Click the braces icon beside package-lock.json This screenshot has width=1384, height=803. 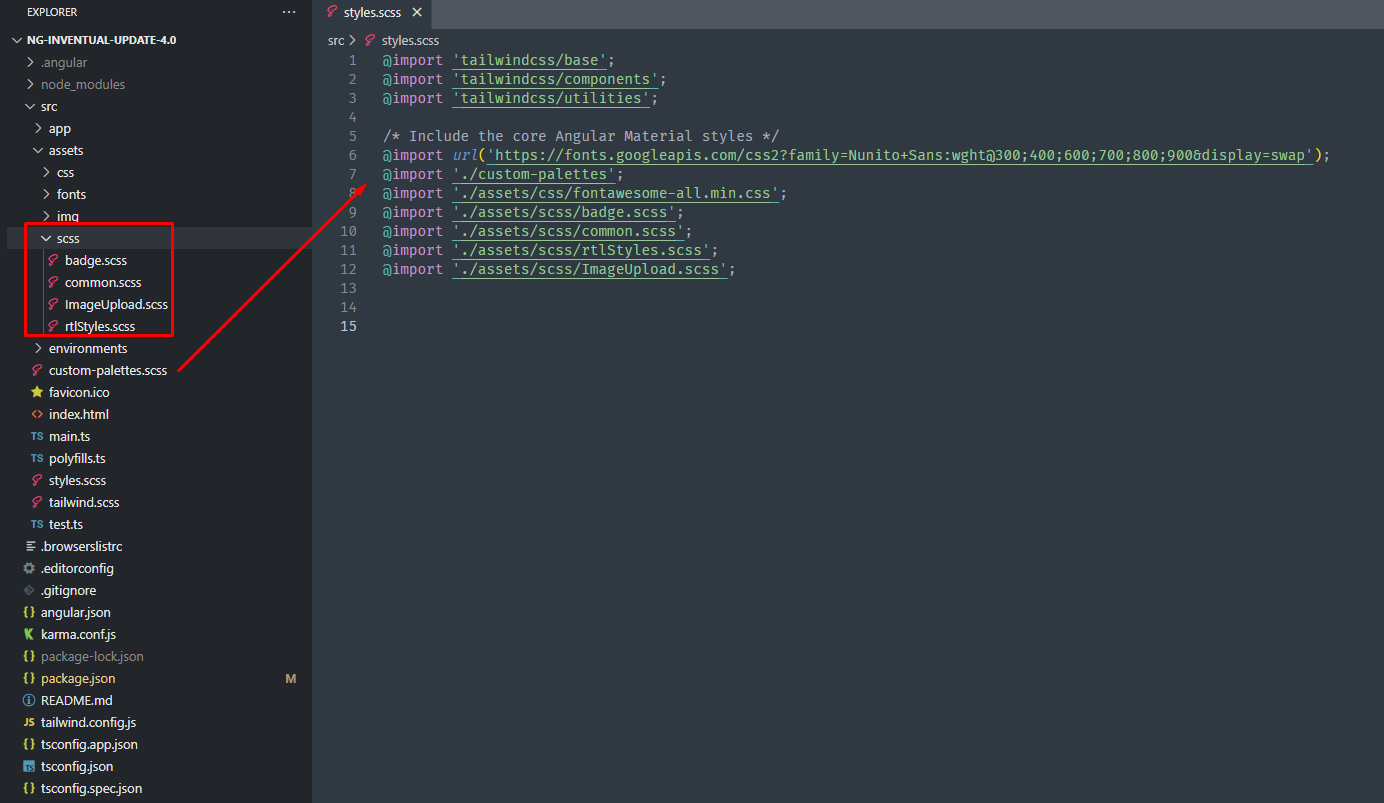[30, 656]
